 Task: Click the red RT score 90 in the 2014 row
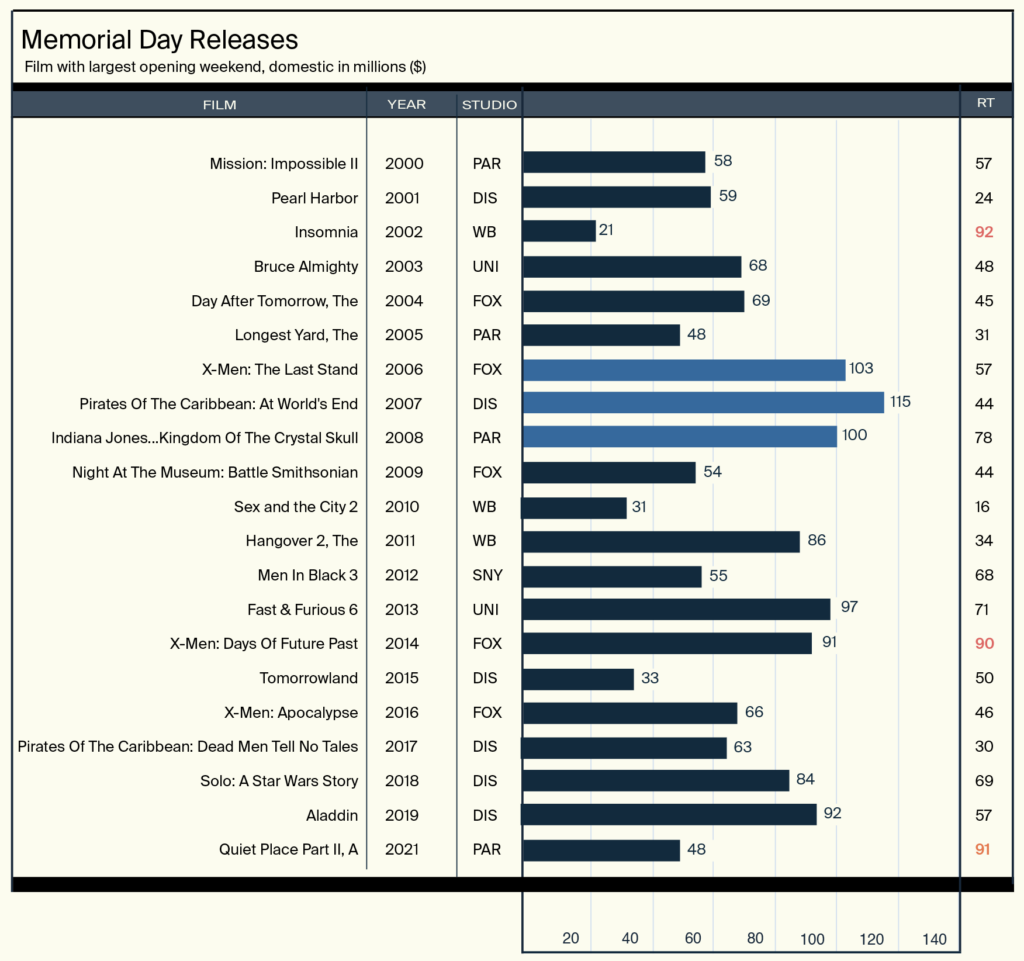click(984, 644)
